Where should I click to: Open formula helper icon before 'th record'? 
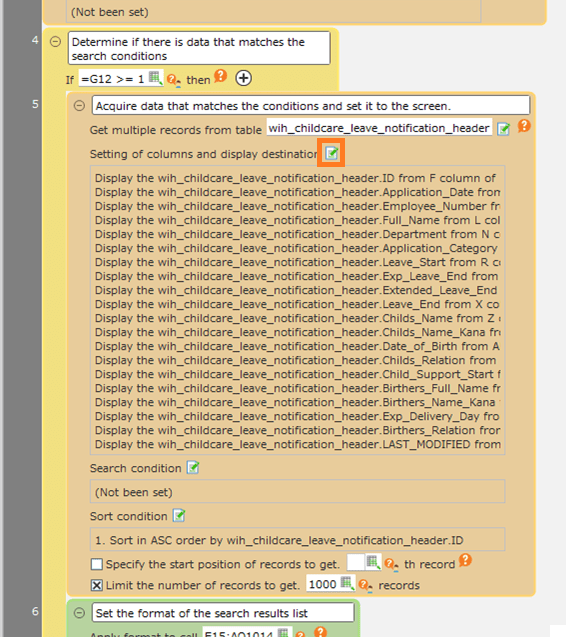[x=391, y=564]
